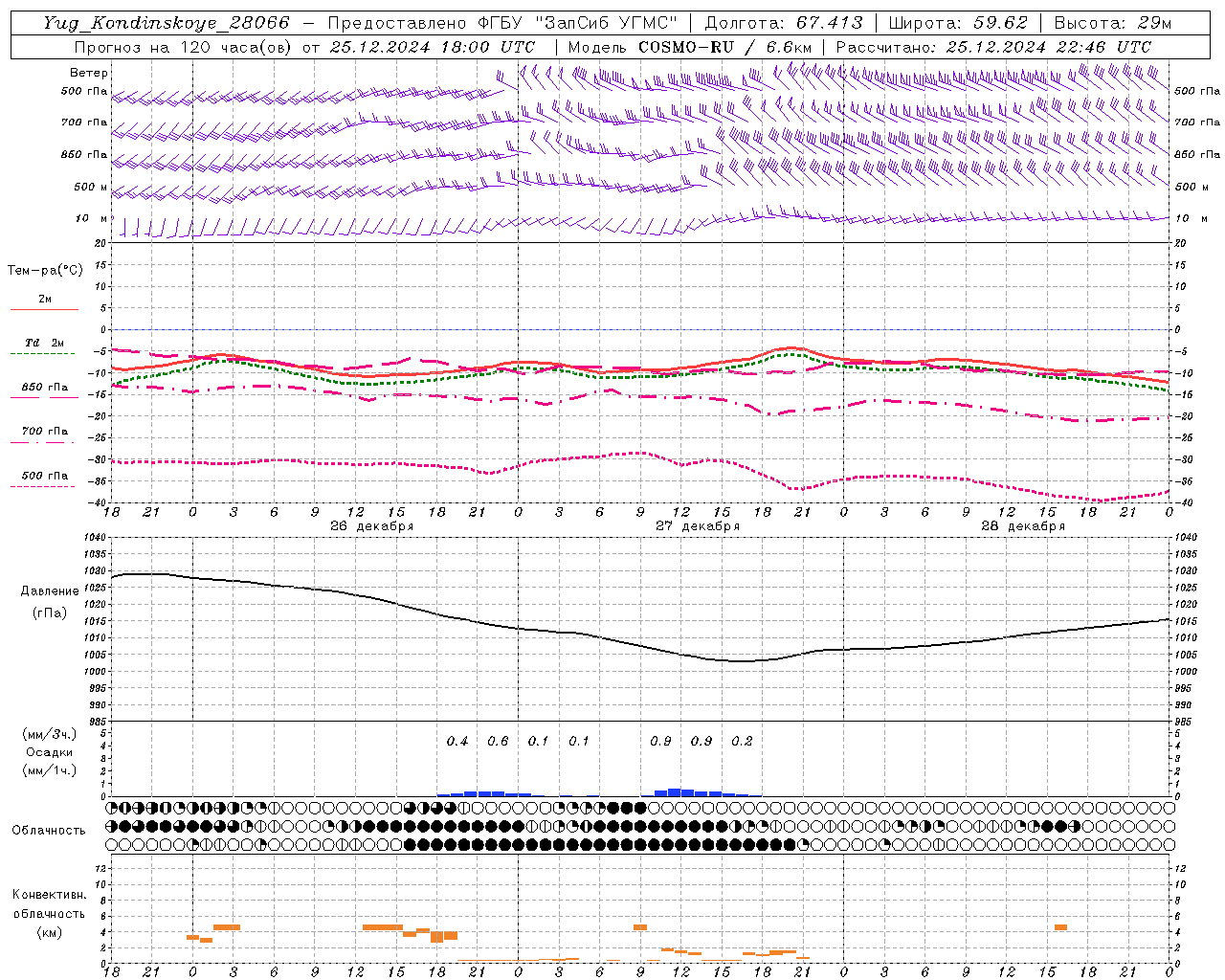
Task: Click the '0.2' three-hour precipitation value
Action: coord(742,742)
